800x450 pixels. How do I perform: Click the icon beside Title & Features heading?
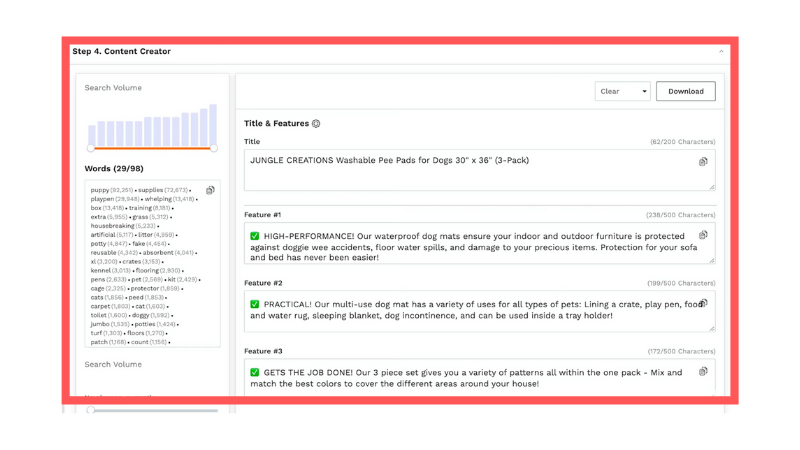point(316,124)
